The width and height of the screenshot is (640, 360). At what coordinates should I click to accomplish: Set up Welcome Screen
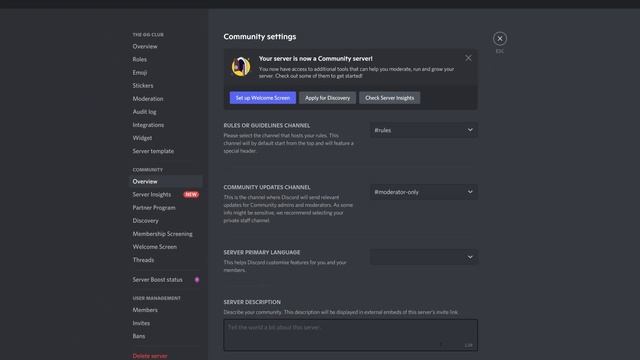point(262,98)
